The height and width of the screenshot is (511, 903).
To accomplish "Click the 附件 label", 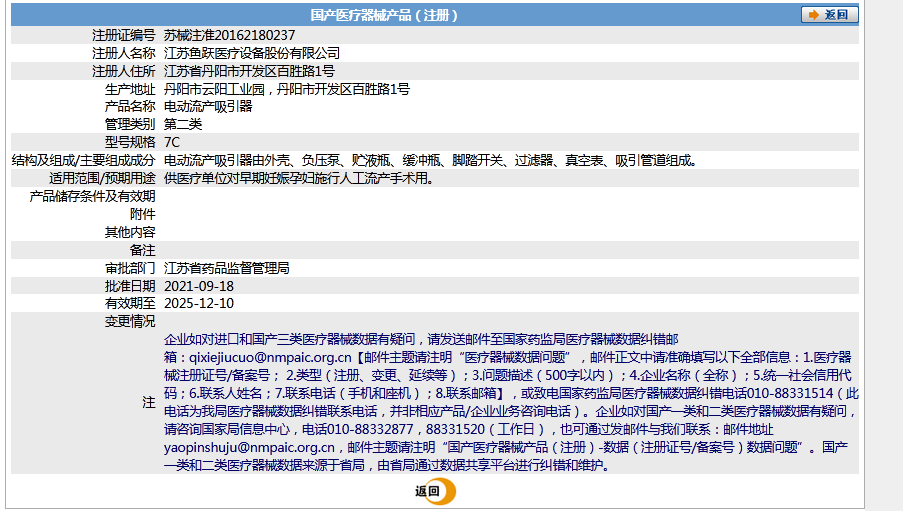I will tap(142, 214).
